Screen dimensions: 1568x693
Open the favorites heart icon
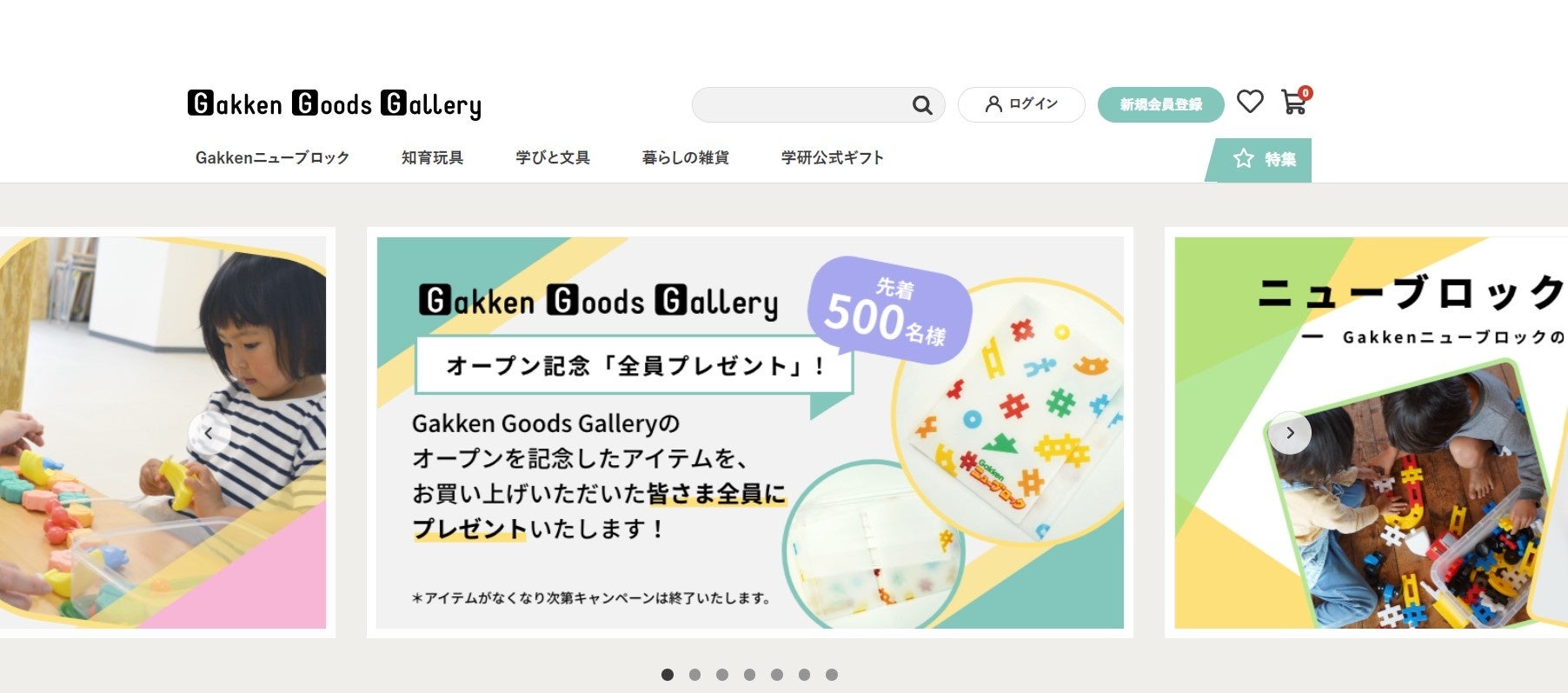tap(1250, 102)
